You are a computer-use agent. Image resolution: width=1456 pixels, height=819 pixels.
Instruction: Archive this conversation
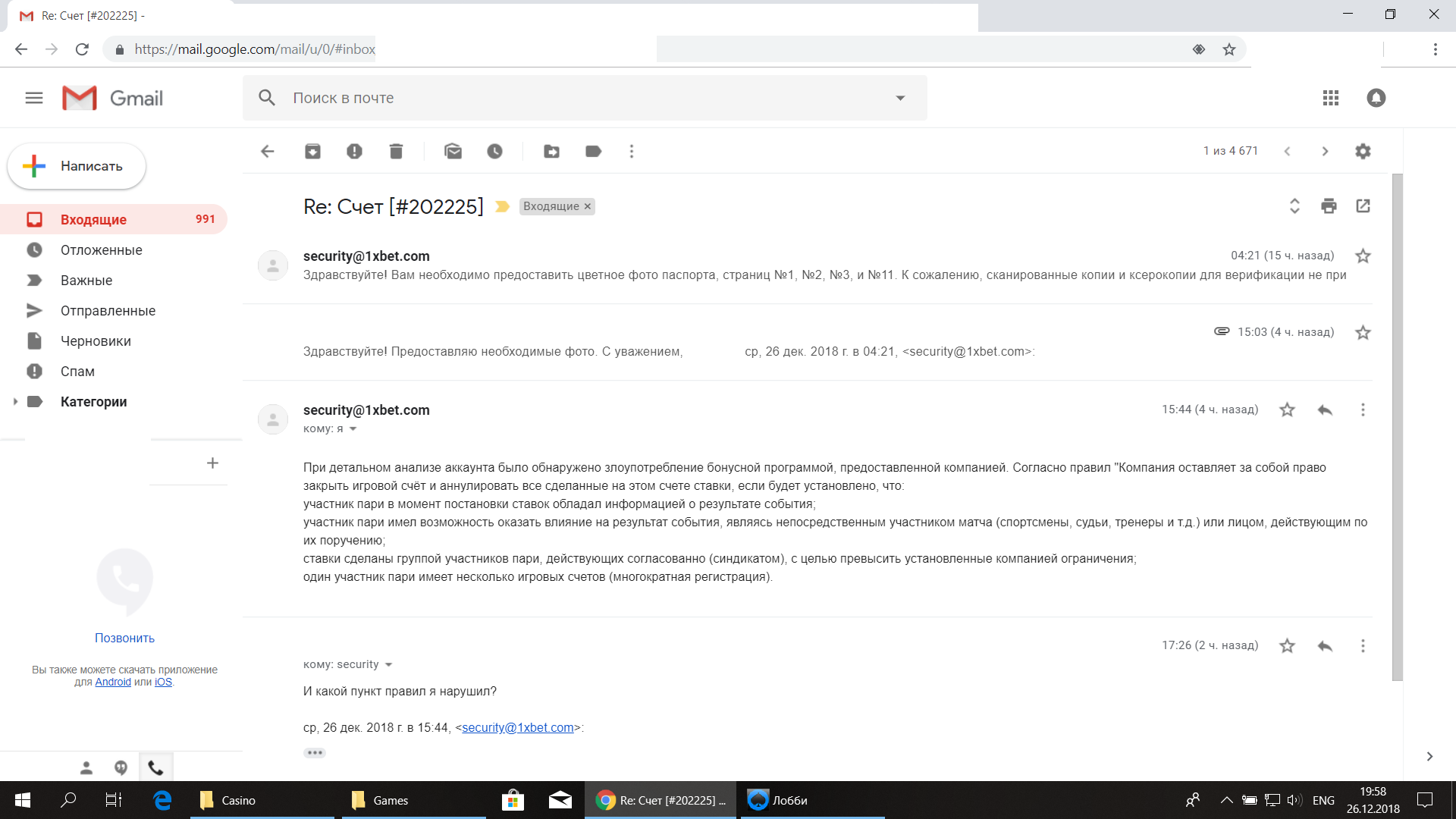click(x=312, y=151)
